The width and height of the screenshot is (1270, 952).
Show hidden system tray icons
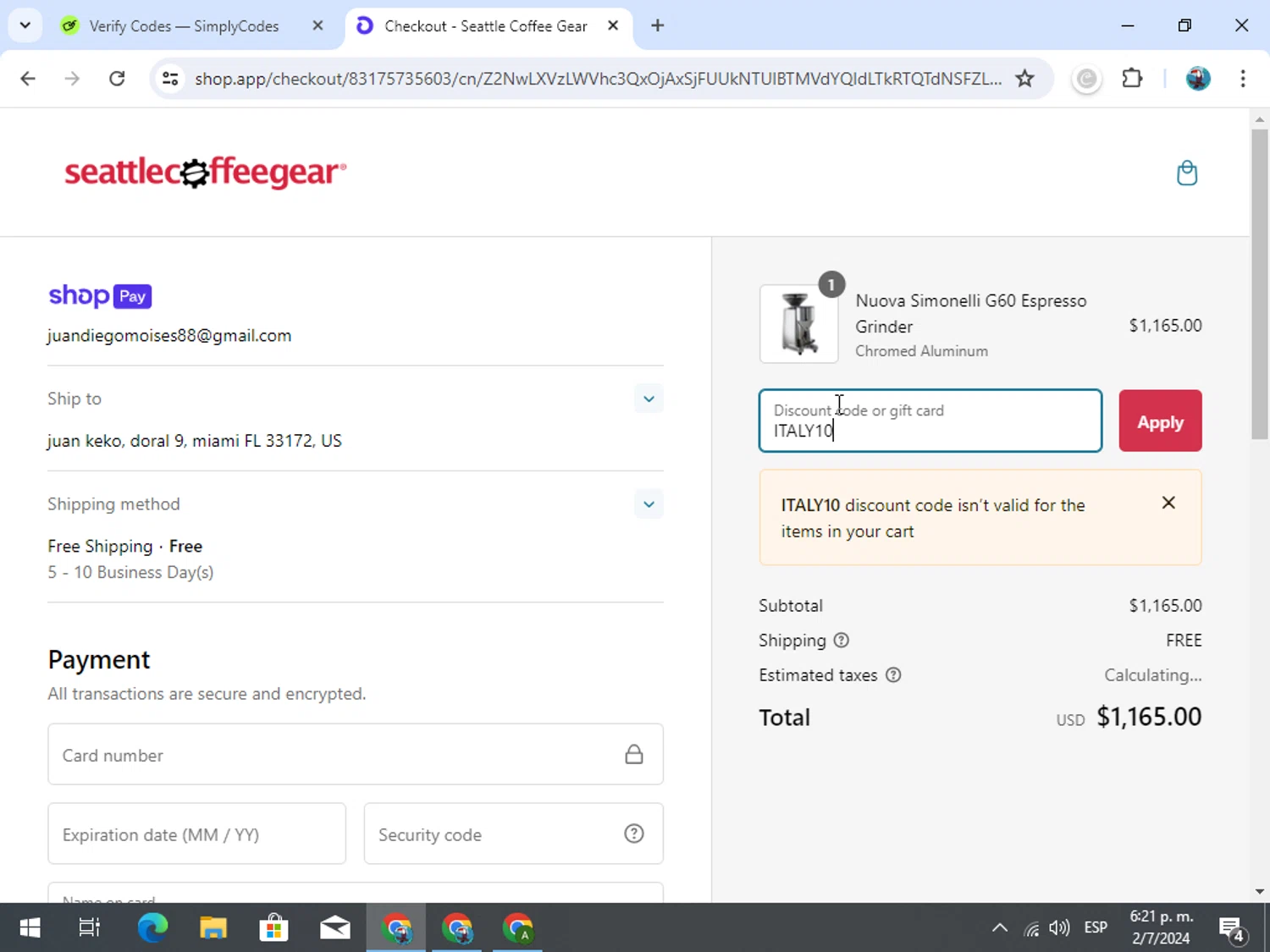1000,928
